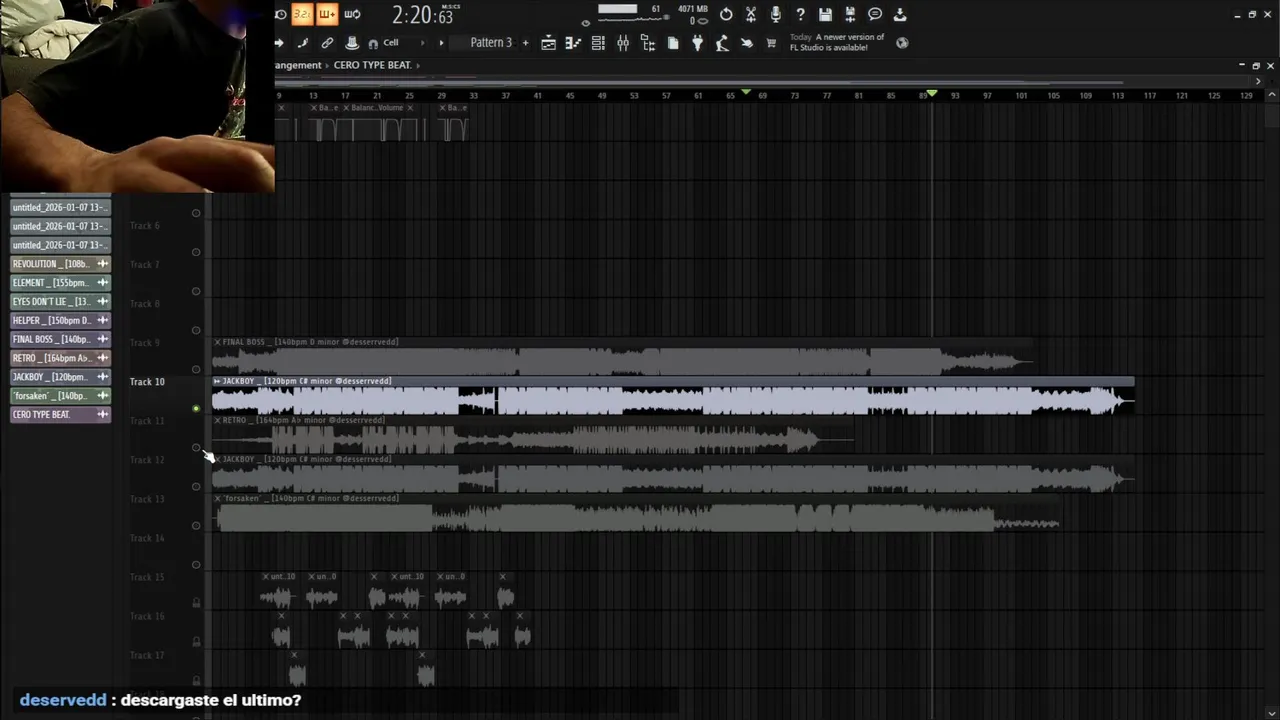Open newer version of FL Studio notice
Screen dimensions: 1280x720
[x=837, y=42]
